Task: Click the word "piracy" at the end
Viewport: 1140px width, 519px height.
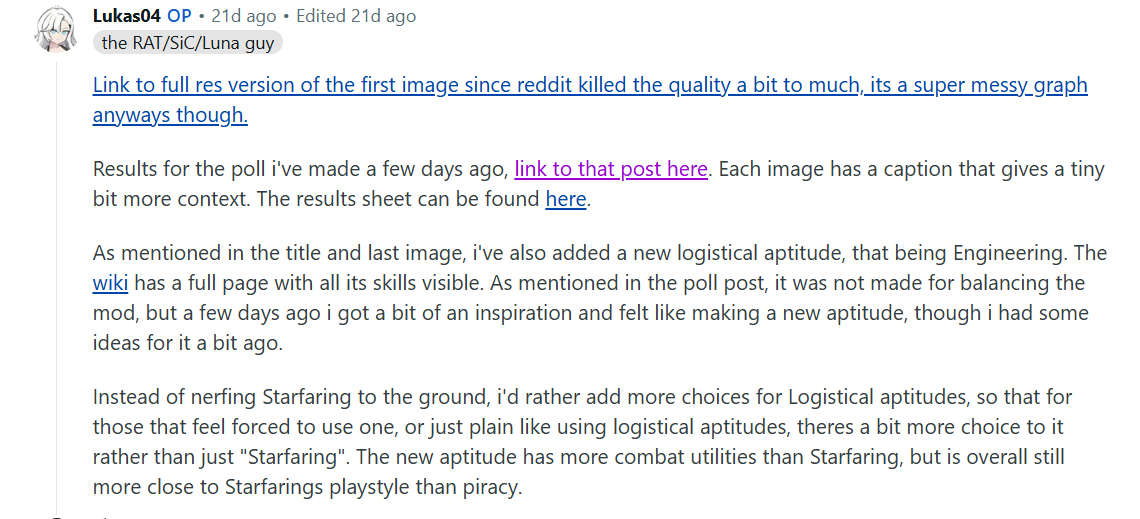Action: click(490, 487)
